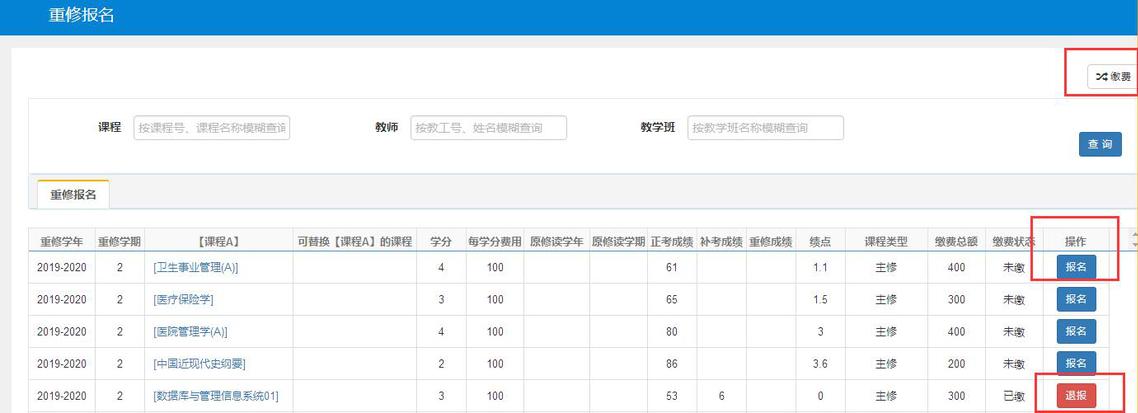Viewport: 1138px width, 413px height.
Task: Click the 缴费状态 column header
Action: 1013,241
